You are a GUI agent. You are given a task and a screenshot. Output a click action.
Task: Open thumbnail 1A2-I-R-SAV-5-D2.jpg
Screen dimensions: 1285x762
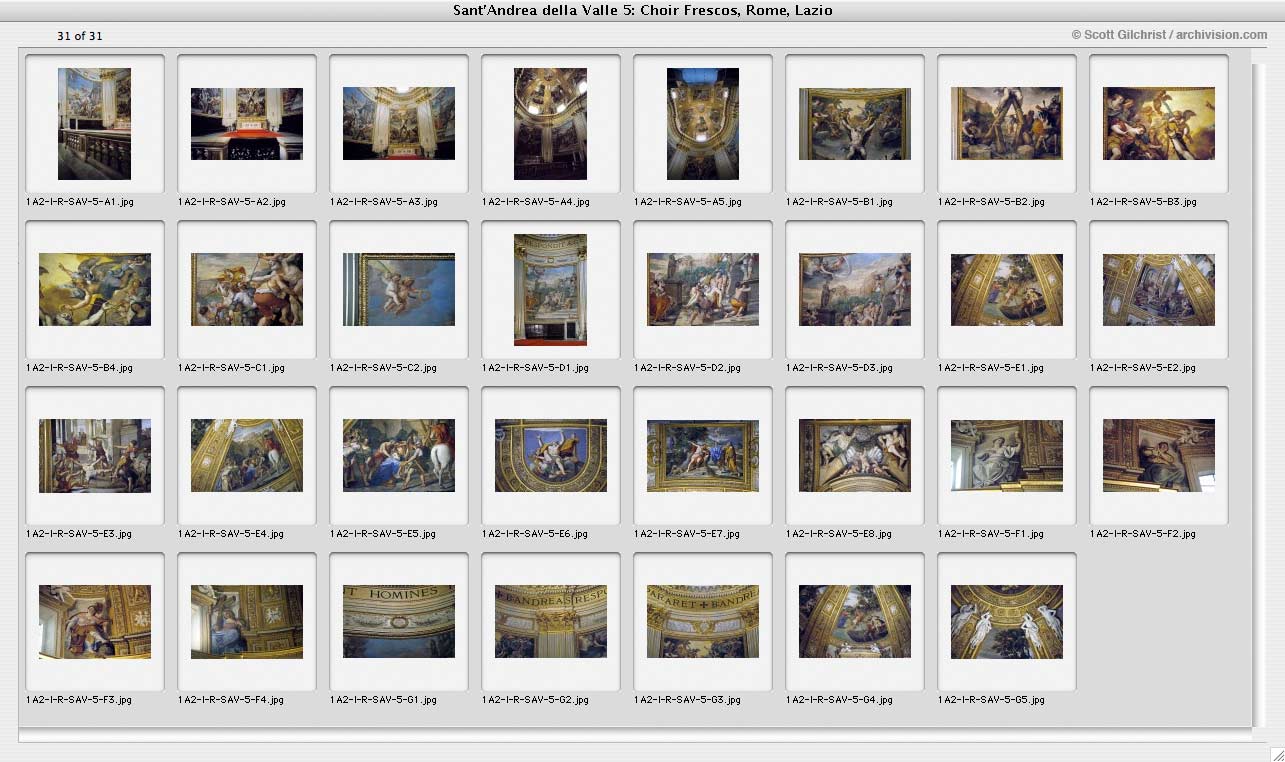tap(703, 290)
